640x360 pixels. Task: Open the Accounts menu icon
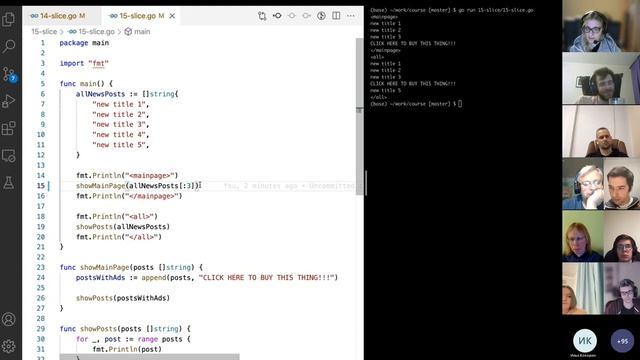9,319
